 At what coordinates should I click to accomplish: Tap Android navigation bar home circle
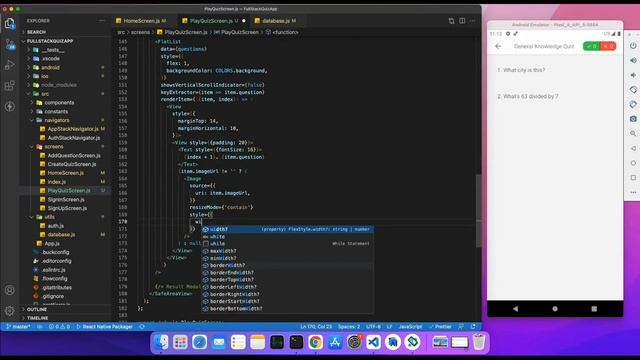(x=555, y=309)
